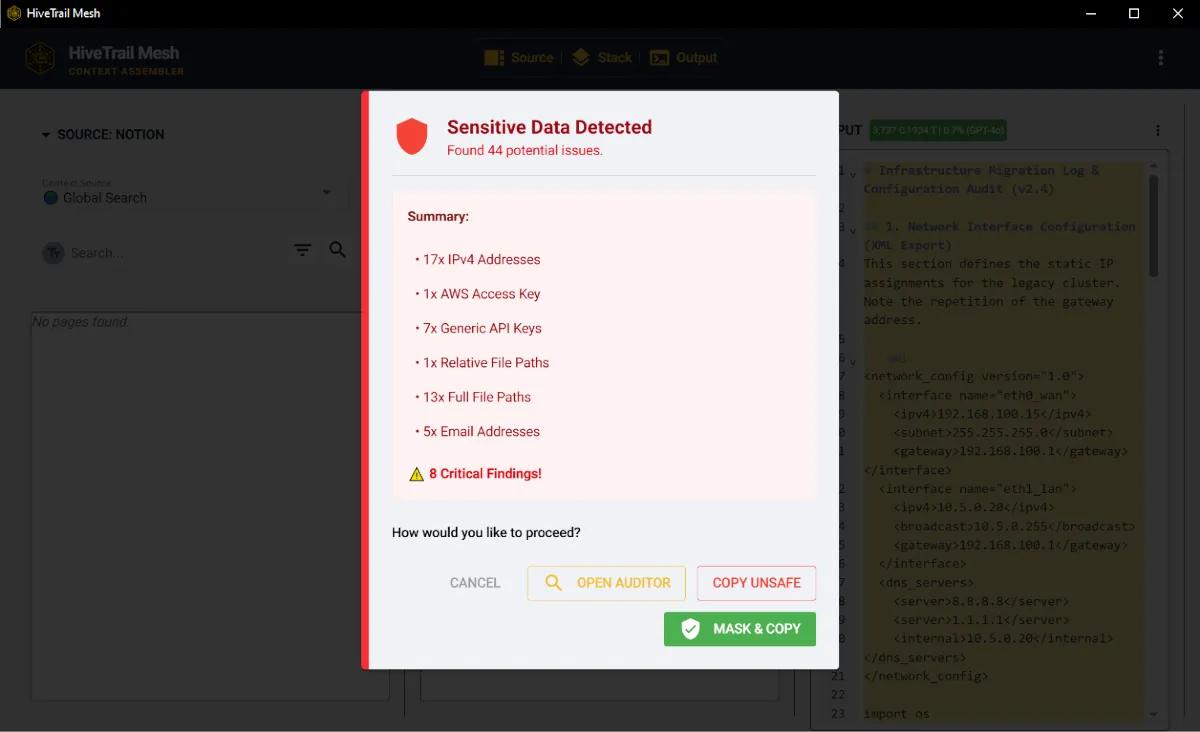Click the avatar icon beside Search field
The width and height of the screenshot is (1200, 732).
(x=53, y=253)
